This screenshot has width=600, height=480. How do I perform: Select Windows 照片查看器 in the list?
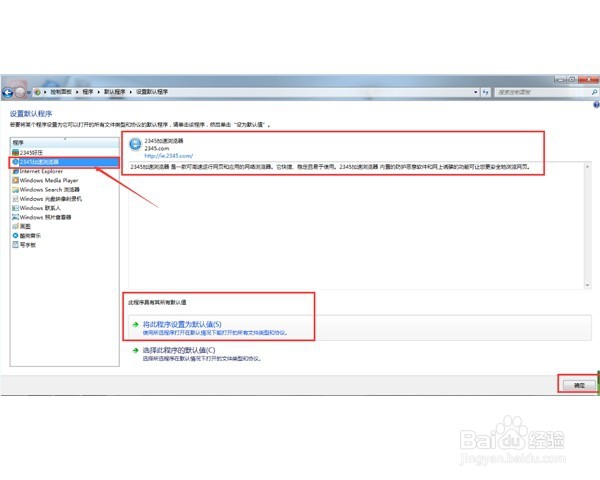pyautogui.click(x=65, y=217)
